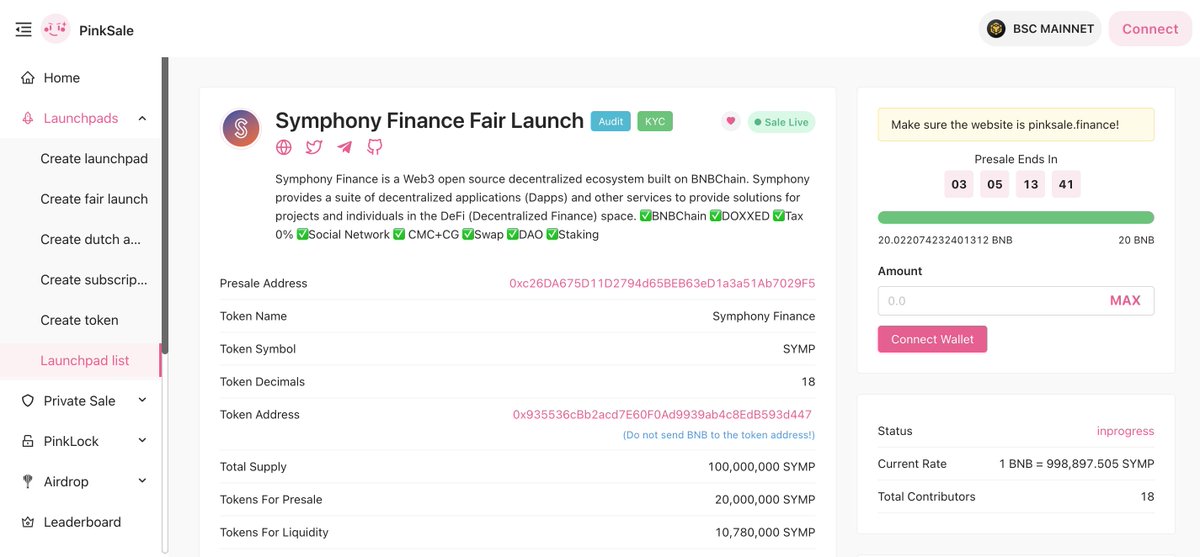Viewport: 1200px width, 557px height.
Task: Click the KYC badge
Action: point(655,122)
